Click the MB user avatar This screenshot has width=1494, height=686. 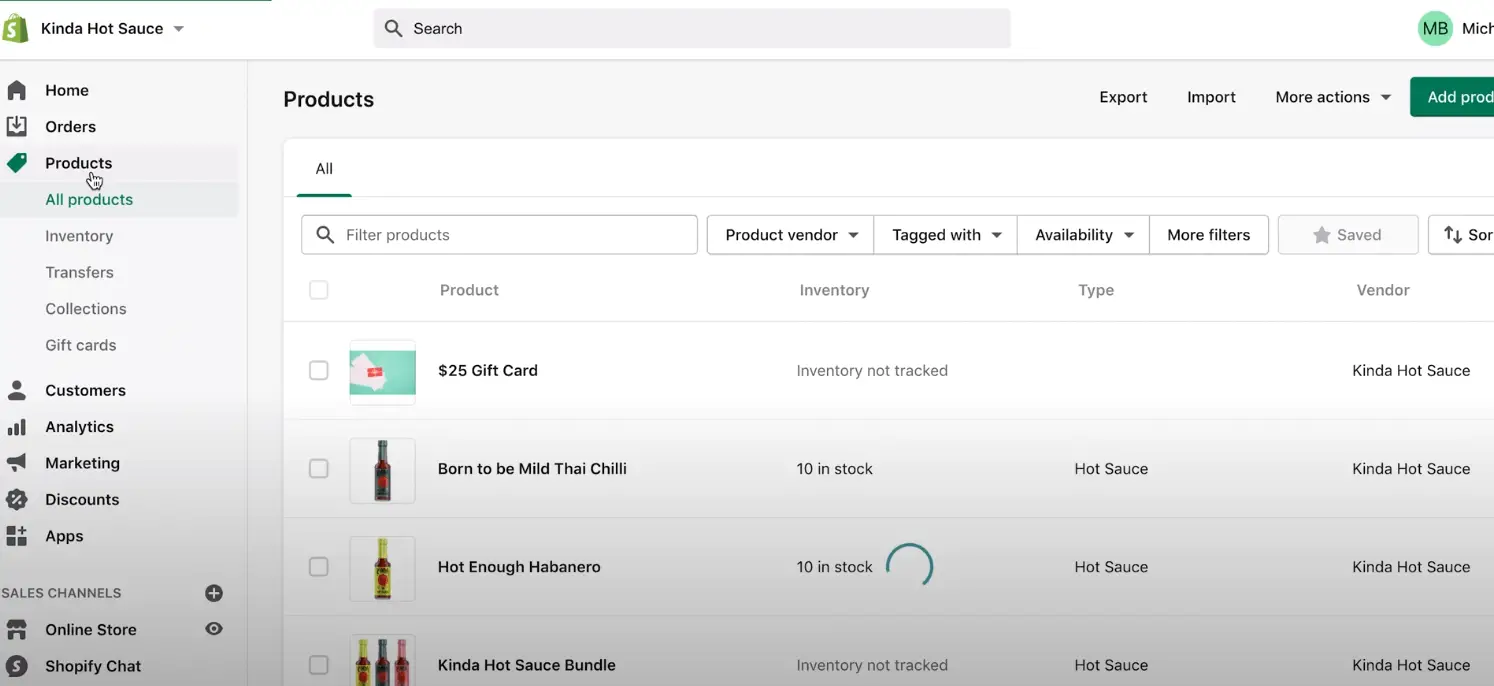click(x=1435, y=29)
